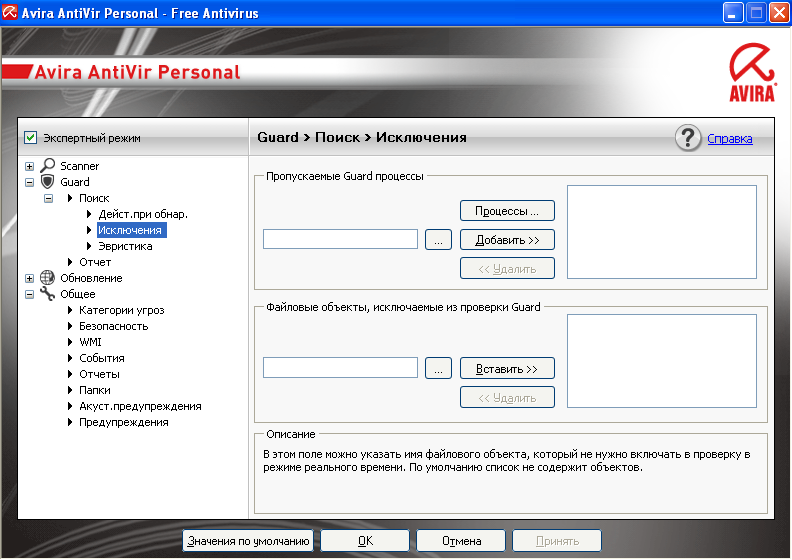
Task: Click the Принять button
Action: pyautogui.click(x=557, y=541)
